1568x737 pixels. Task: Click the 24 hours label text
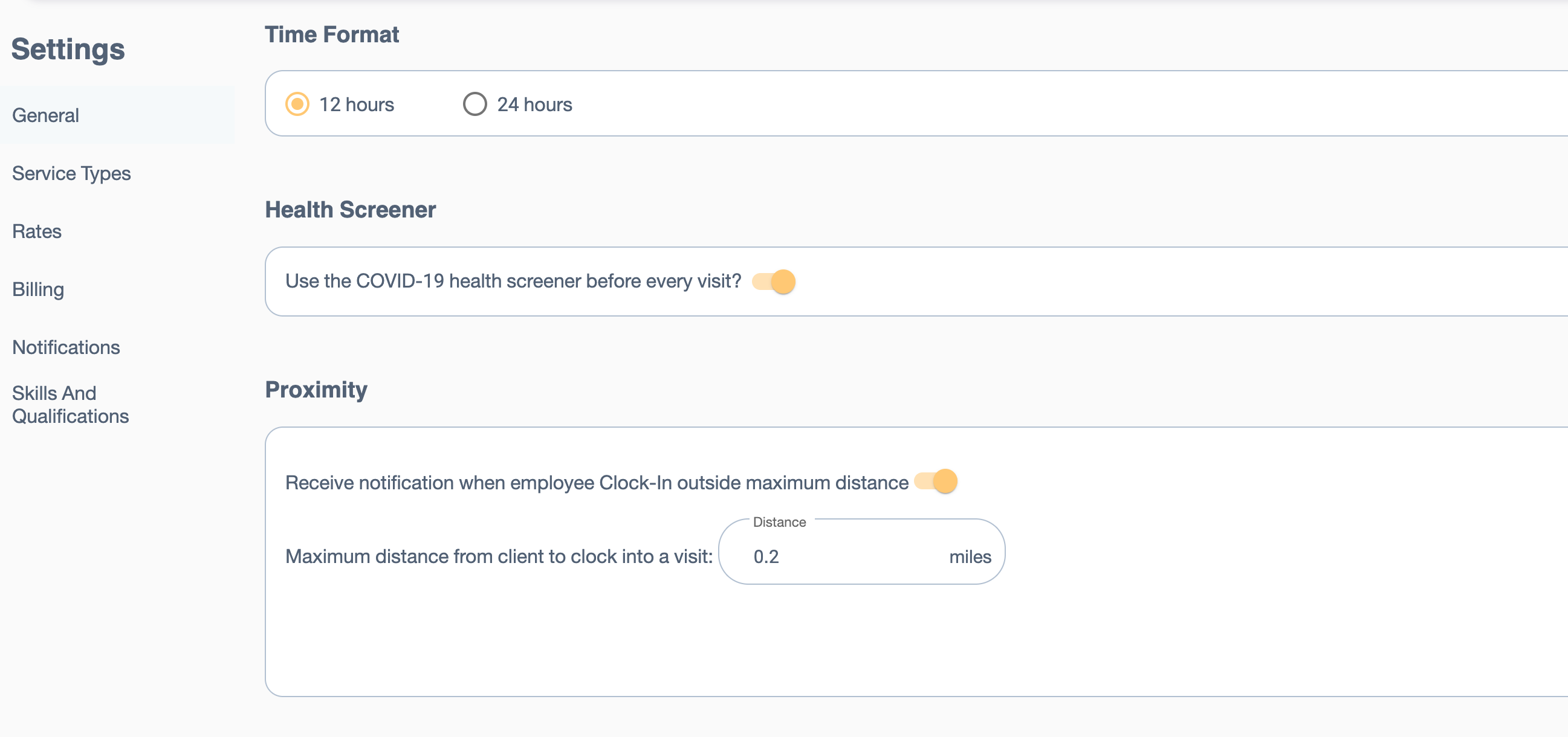534,105
